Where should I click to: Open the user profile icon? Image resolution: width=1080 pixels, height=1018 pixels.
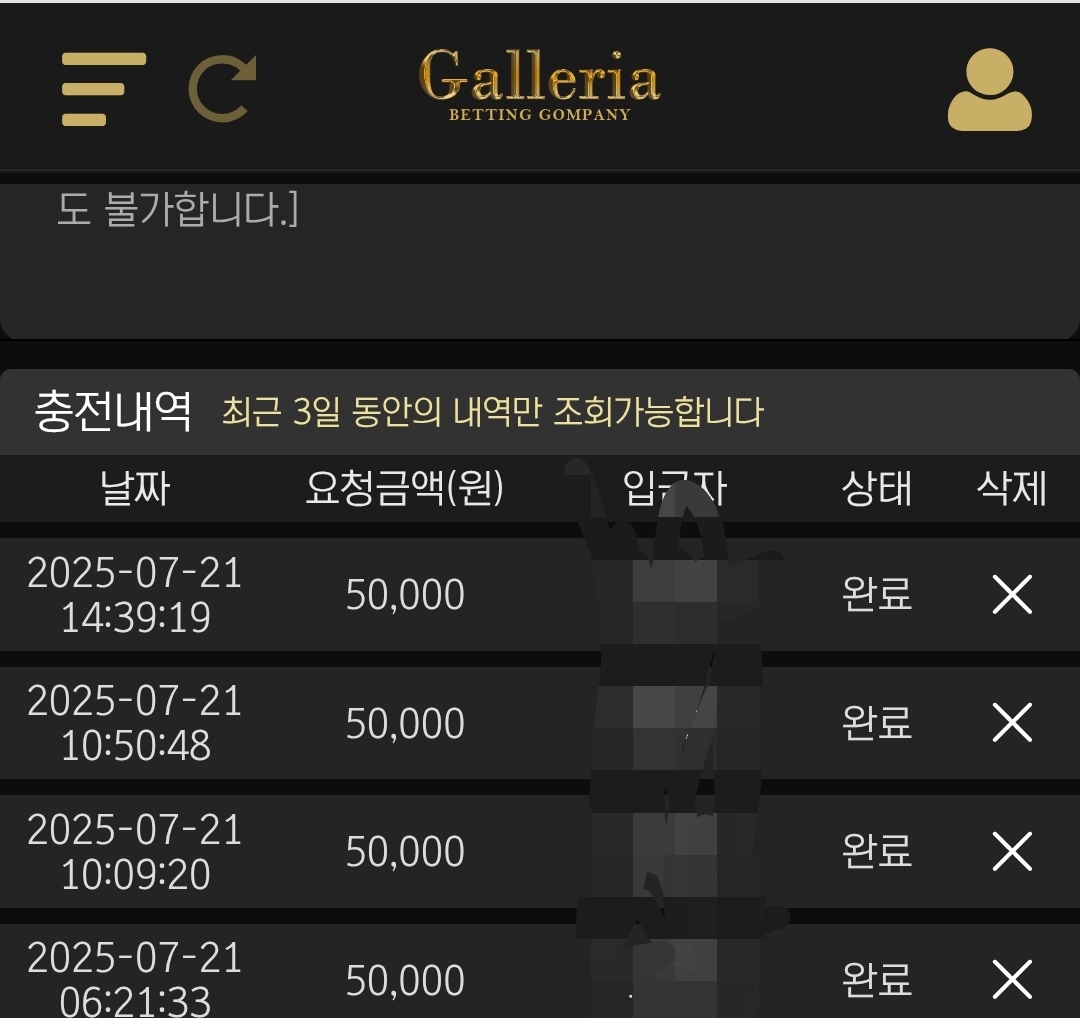[x=990, y=90]
